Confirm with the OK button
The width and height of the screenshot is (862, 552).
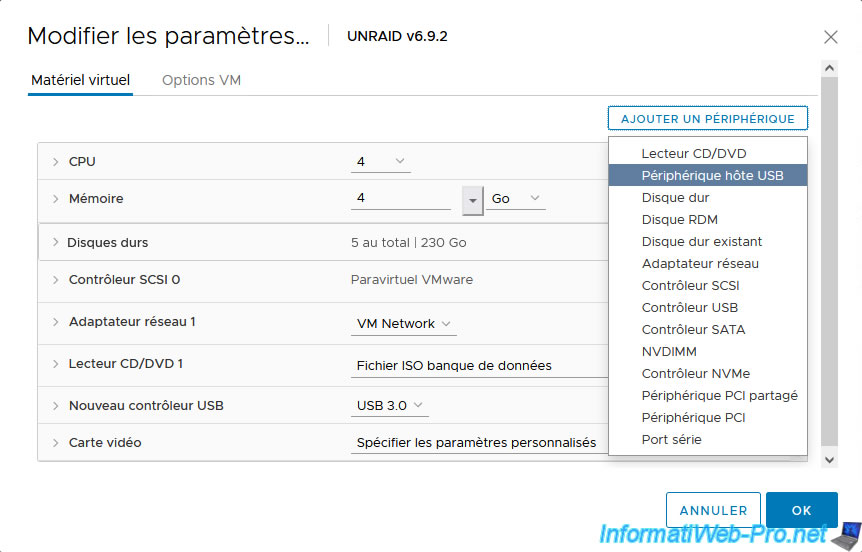801,510
